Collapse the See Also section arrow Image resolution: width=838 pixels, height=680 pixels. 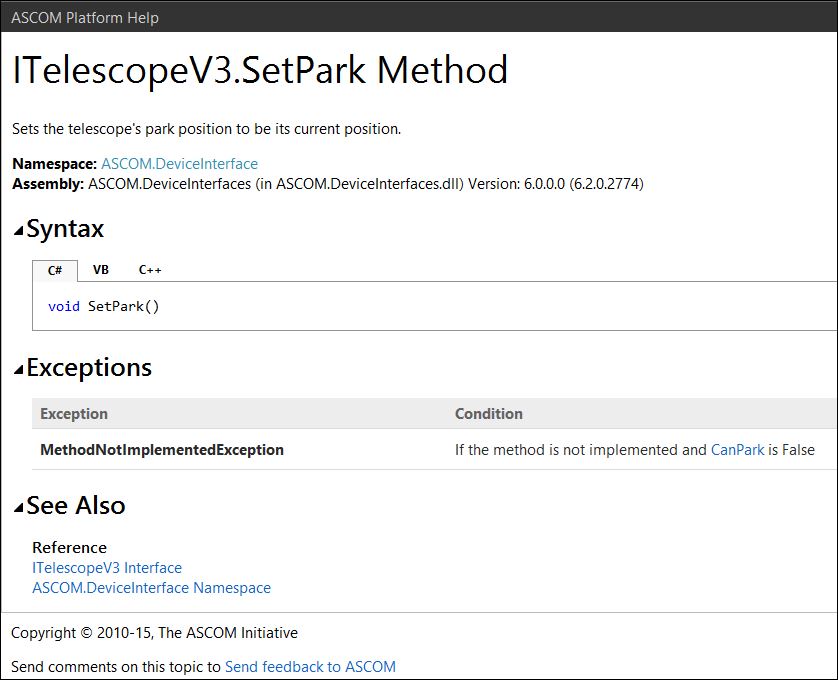pos(18,508)
